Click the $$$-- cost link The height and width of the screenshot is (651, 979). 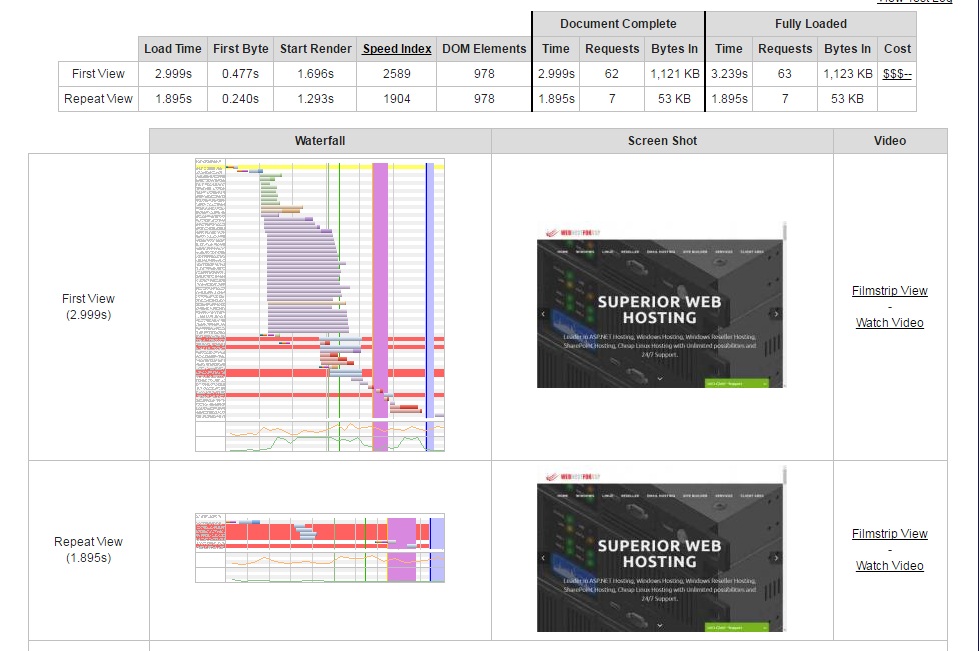point(897,74)
